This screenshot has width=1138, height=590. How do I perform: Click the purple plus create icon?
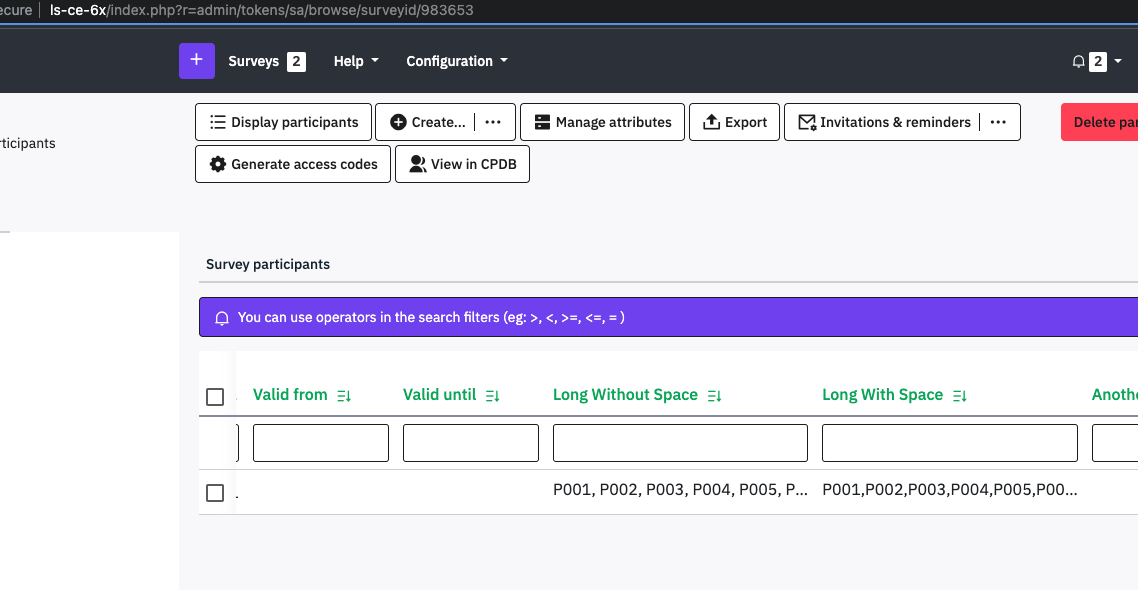coord(196,60)
